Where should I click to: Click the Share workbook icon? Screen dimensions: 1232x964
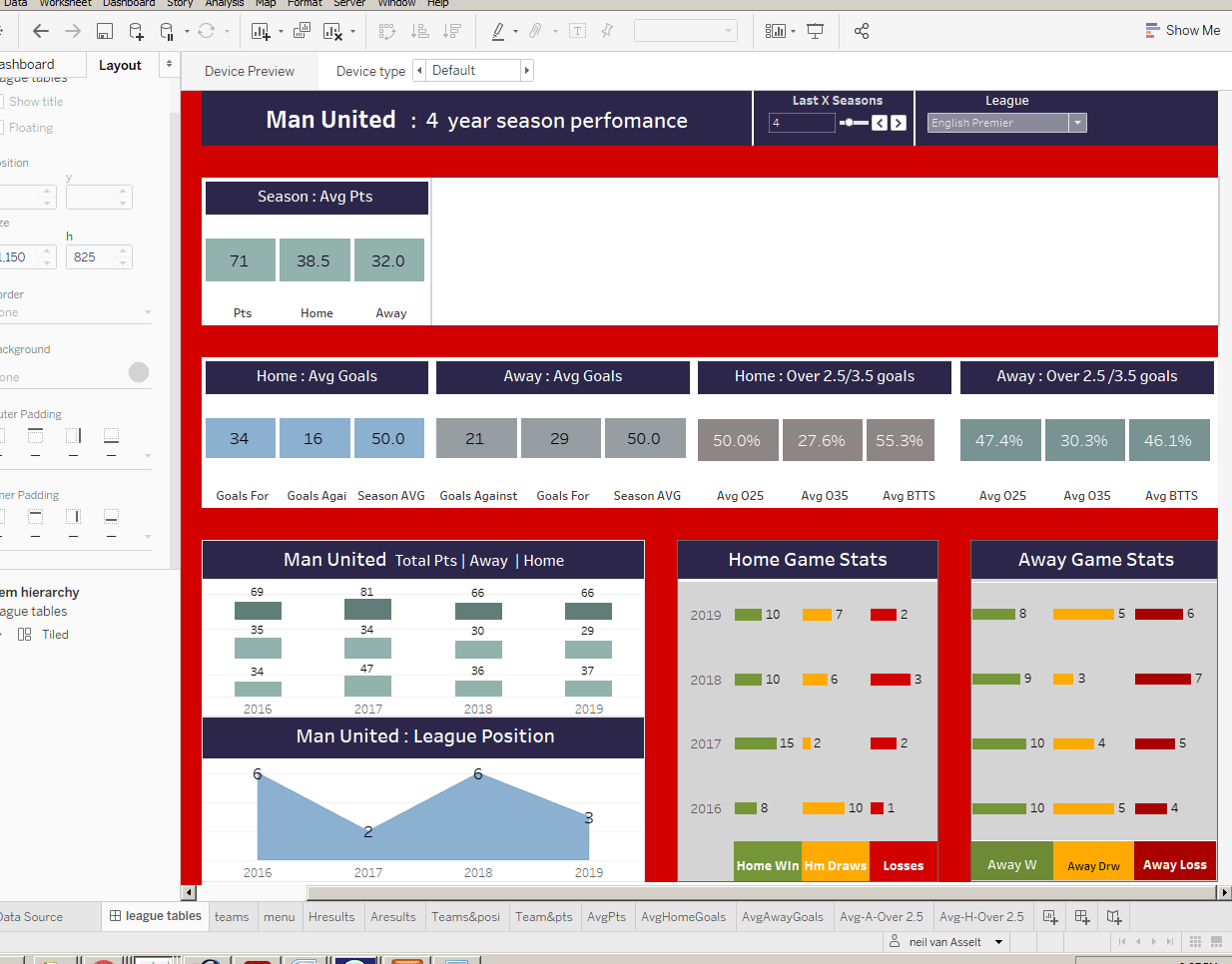coord(862,30)
